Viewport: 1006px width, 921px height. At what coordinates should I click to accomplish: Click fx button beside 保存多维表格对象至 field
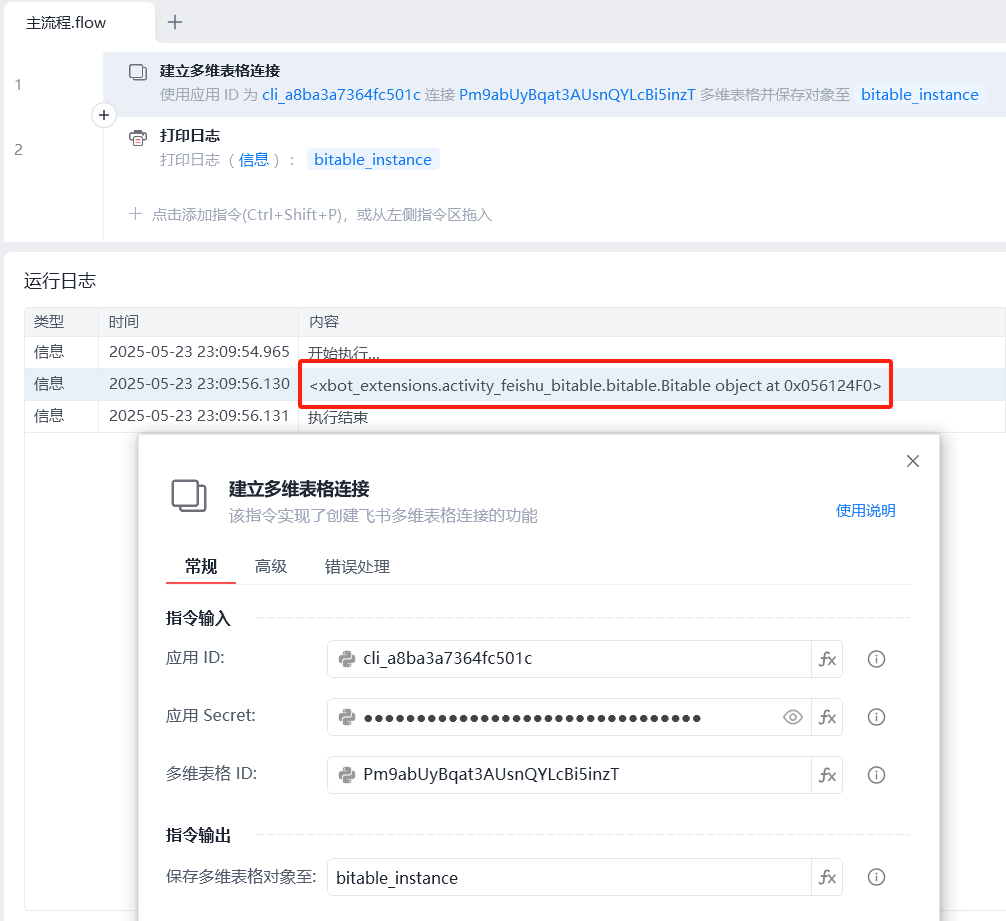point(827,877)
